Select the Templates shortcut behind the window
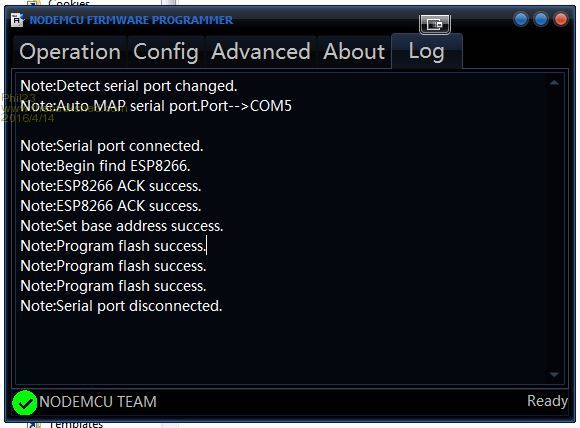The width and height of the screenshot is (580, 428). (76, 425)
